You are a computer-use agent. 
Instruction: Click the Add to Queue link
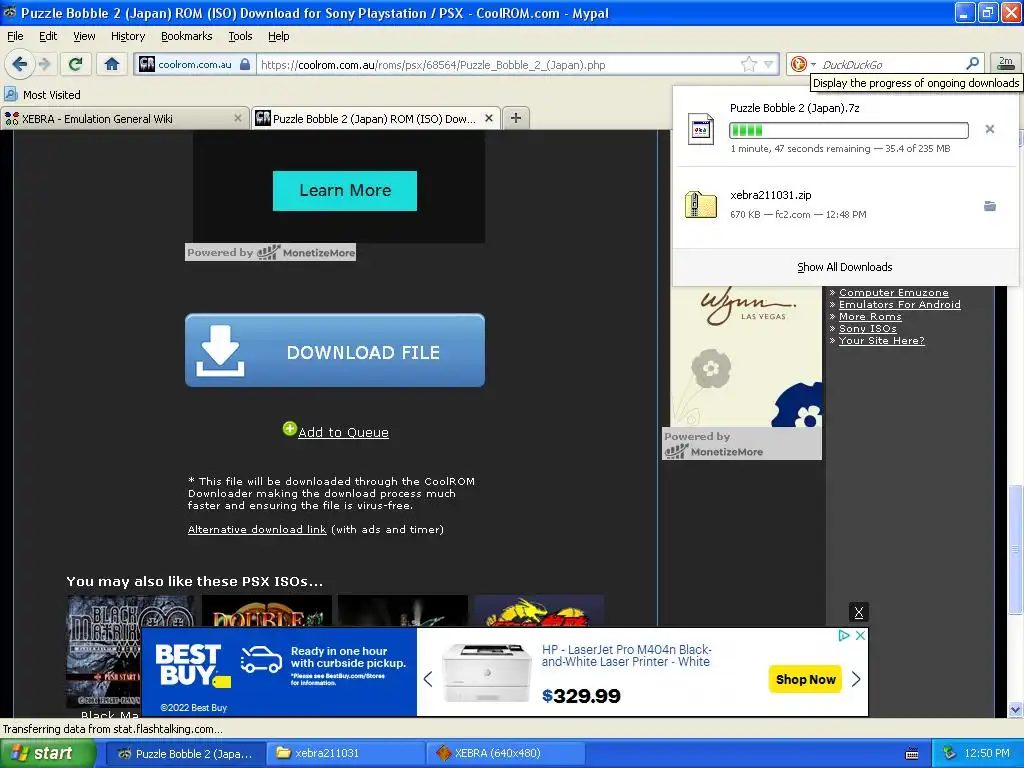tap(343, 432)
